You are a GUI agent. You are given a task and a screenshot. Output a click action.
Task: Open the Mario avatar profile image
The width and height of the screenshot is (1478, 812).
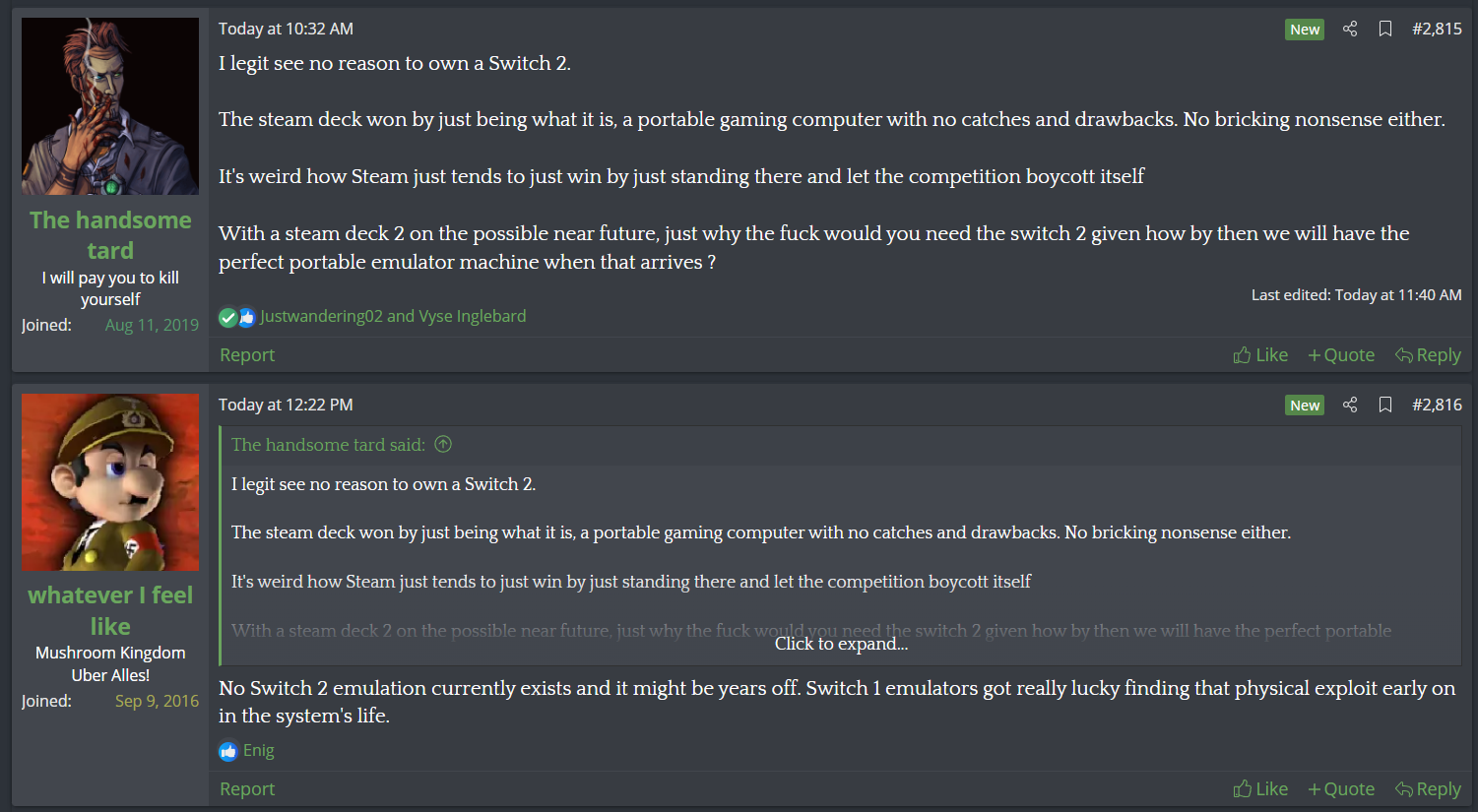click(x=110, y=482)
